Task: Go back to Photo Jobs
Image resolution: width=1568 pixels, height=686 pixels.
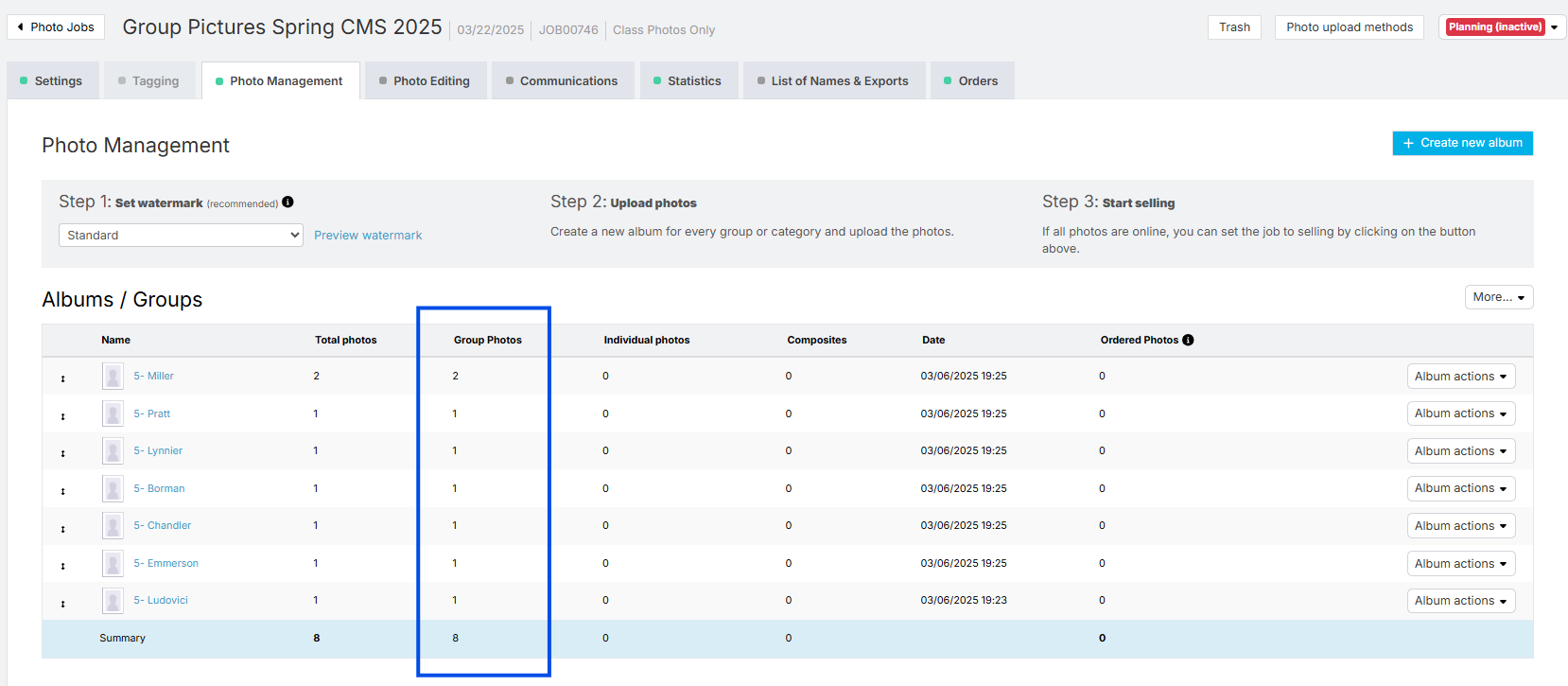Action: click(56, 27)
